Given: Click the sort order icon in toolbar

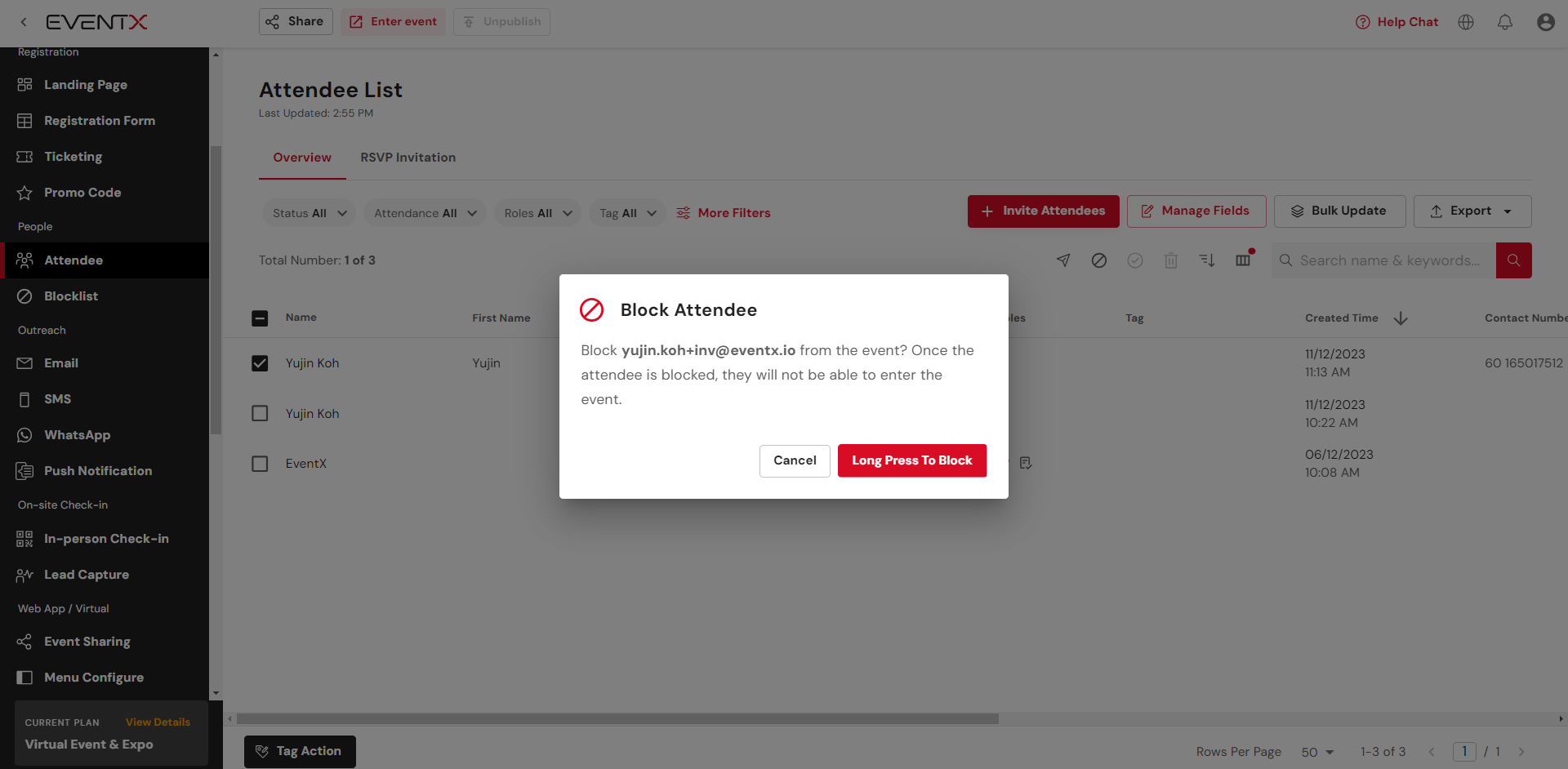Looking at the screenshot, I should [x=1207, y=260].
